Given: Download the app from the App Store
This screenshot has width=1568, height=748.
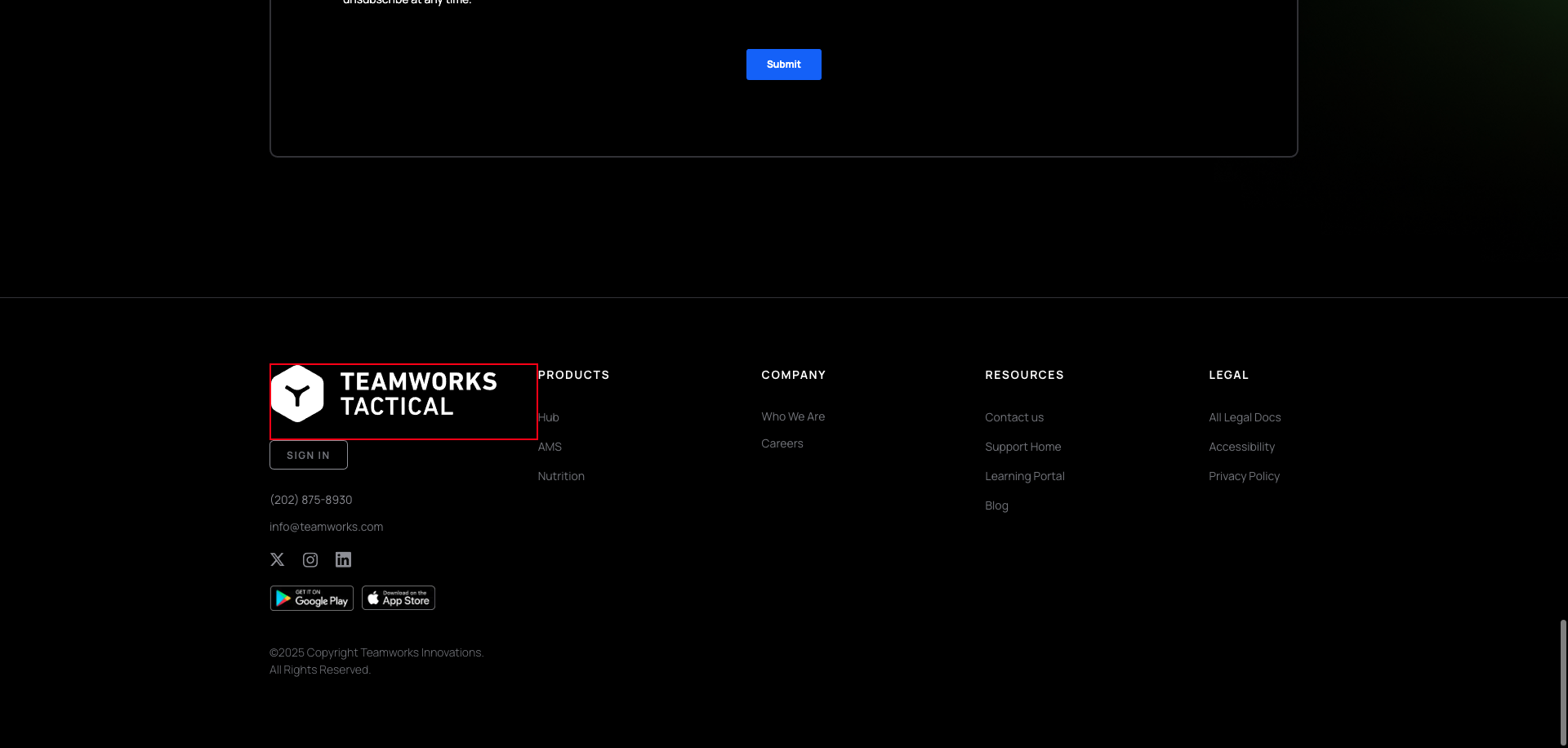Looking at the screenshot, I should (398, 597).
